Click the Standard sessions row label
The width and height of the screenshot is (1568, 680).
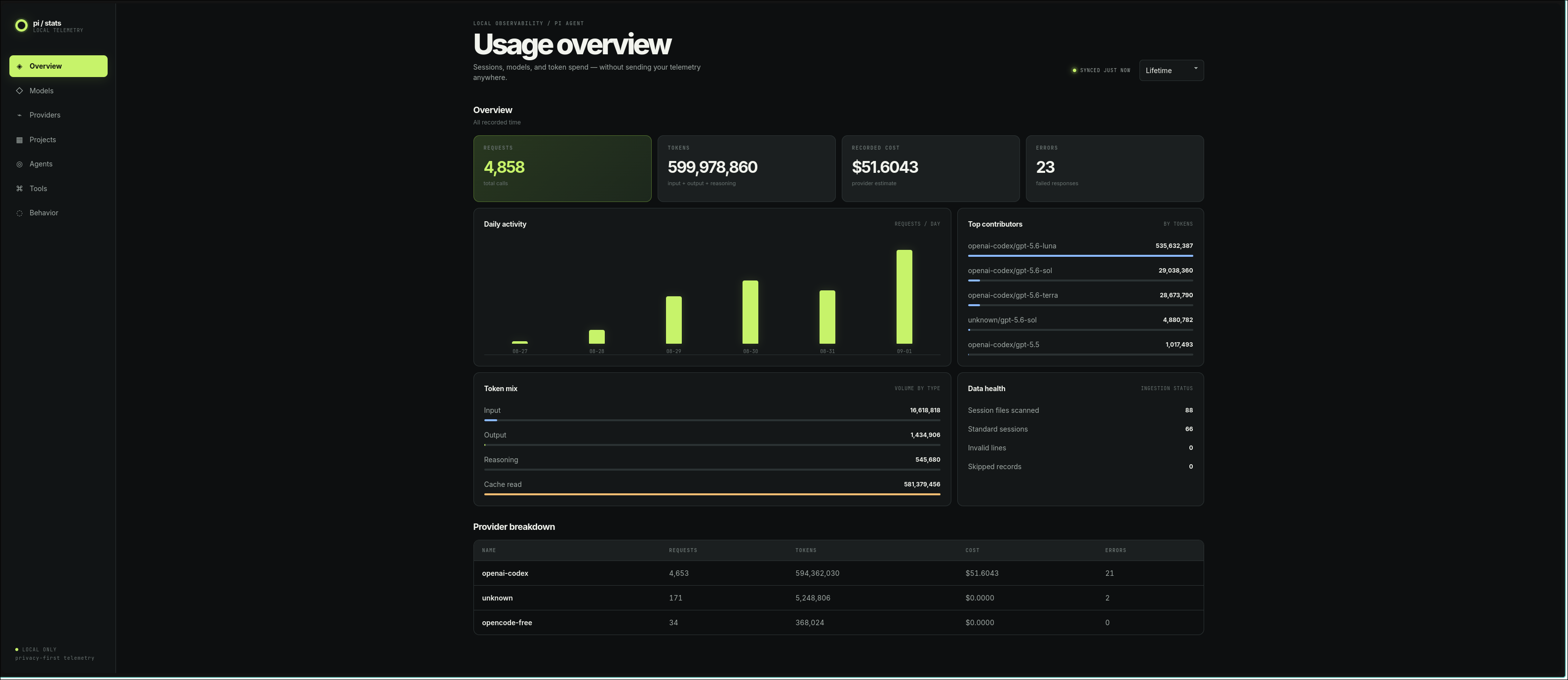(x=998, y=429)
